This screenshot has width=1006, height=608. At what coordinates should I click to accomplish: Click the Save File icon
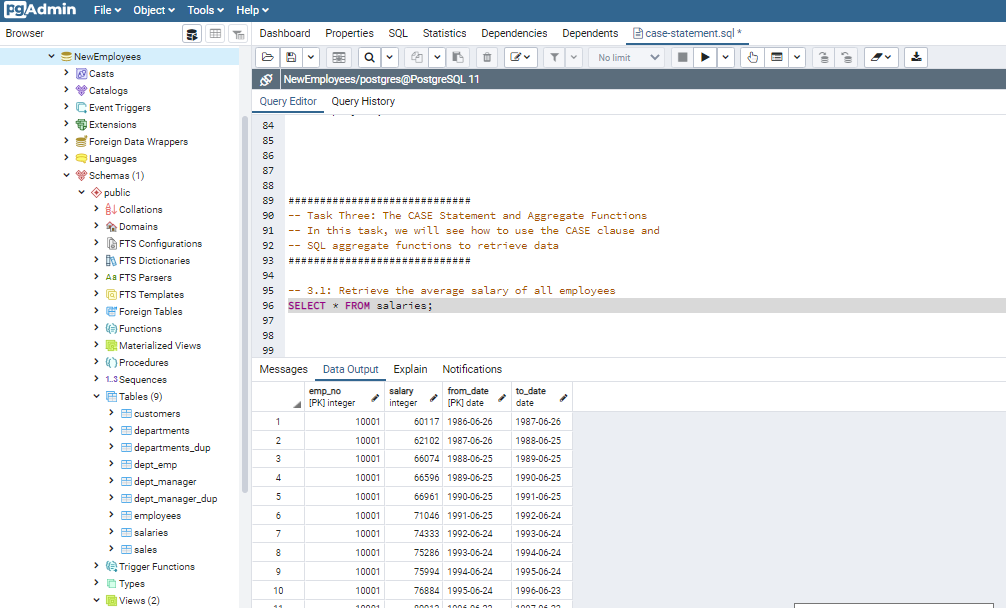pos(291,57)
